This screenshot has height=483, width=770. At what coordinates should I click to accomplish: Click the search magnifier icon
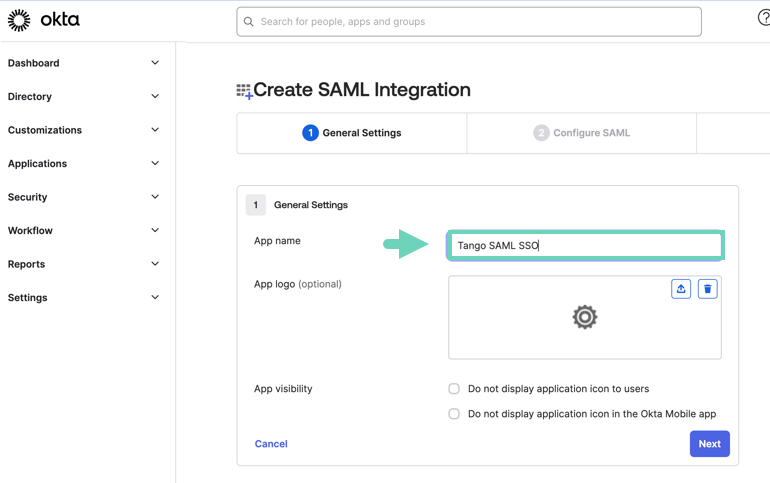point(249,22)
